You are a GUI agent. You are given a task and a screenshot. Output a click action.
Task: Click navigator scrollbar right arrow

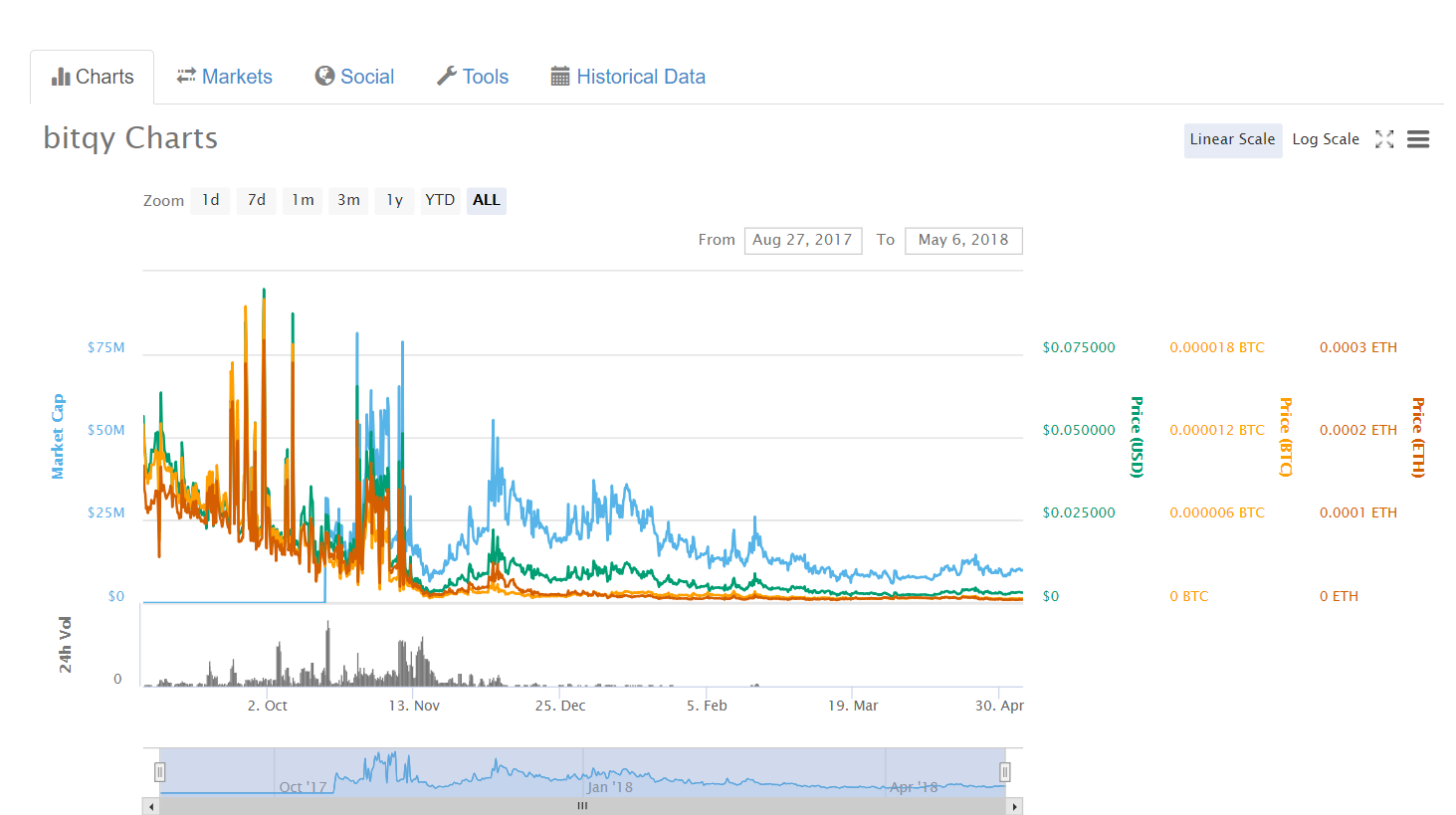(x=1015, y=806)
